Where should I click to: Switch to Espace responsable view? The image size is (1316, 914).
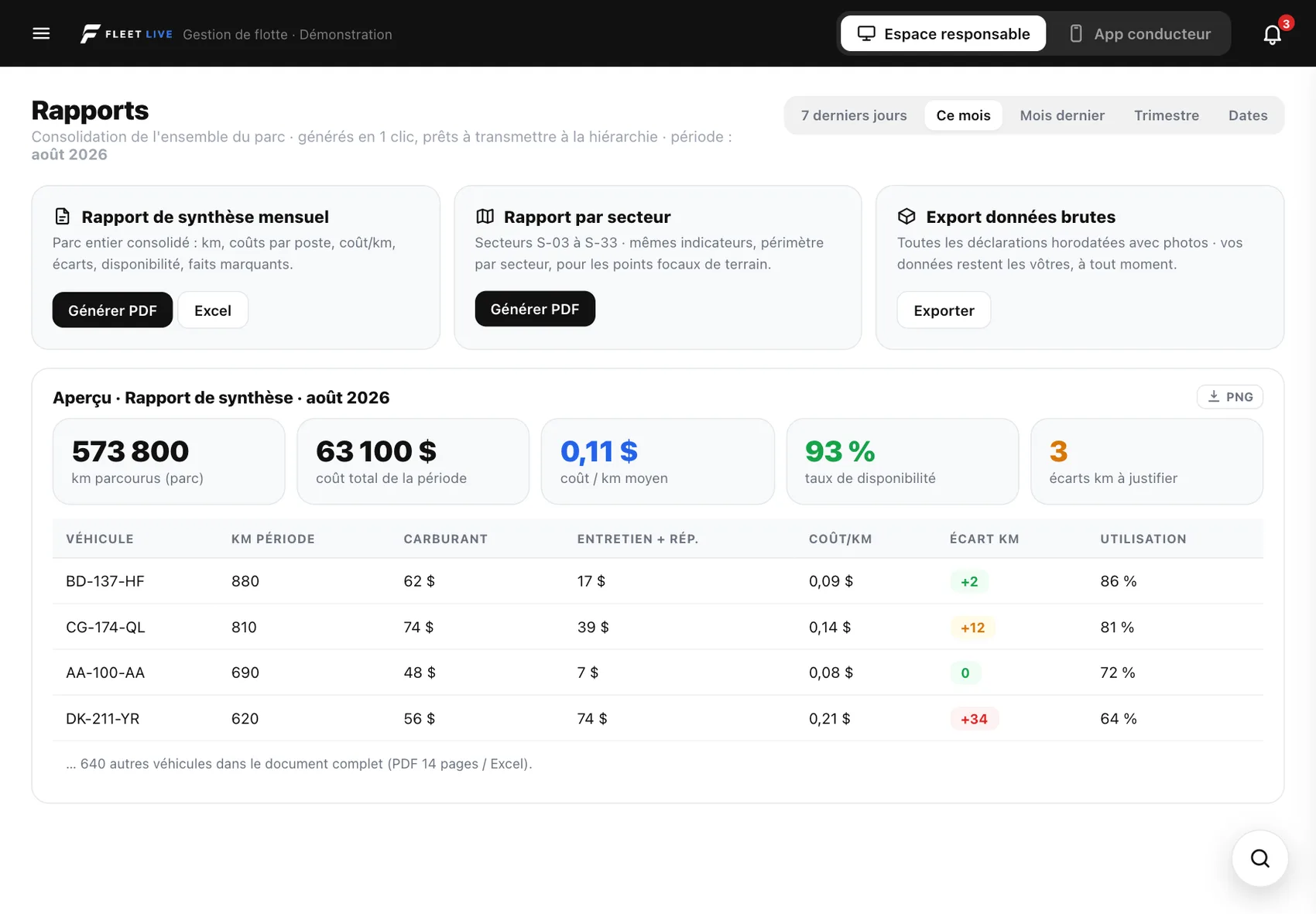click(943, 34)
